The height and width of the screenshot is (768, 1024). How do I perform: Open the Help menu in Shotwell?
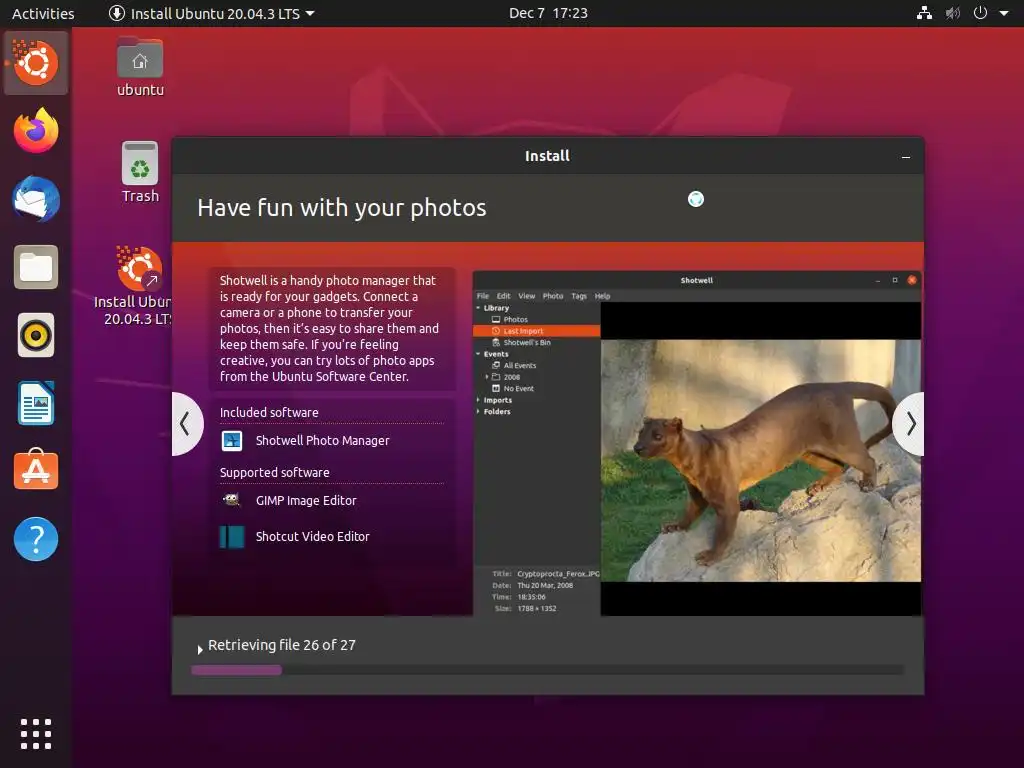(602, 296)
